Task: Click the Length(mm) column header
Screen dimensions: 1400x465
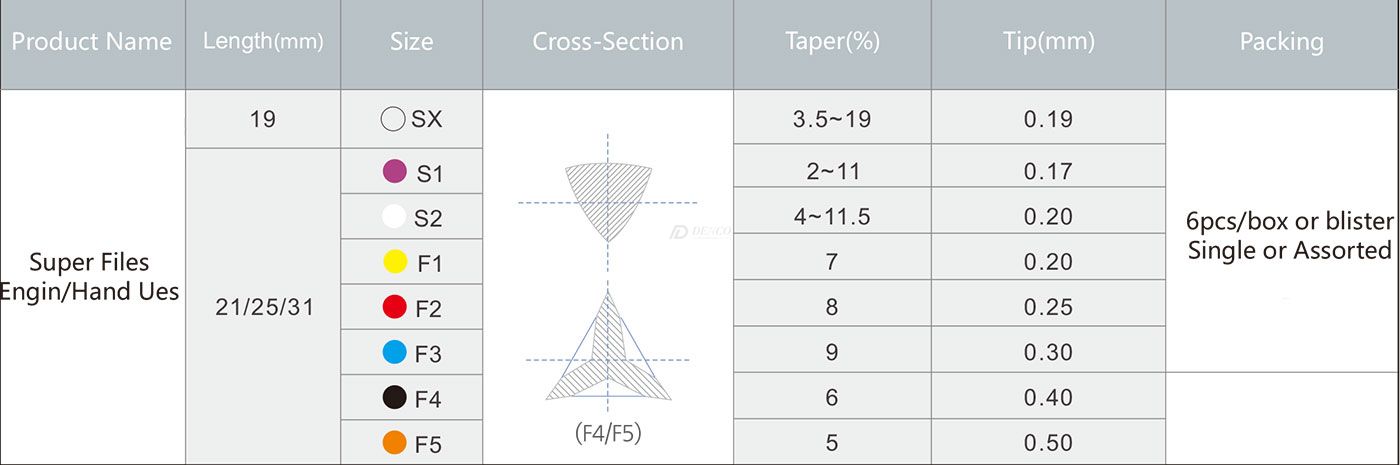Action: 263,42
